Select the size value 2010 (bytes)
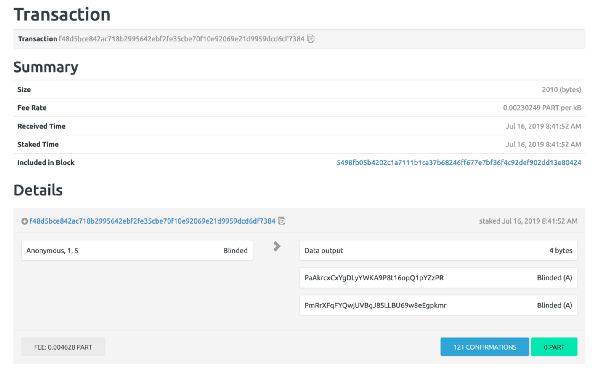 (x=561, y=89)
